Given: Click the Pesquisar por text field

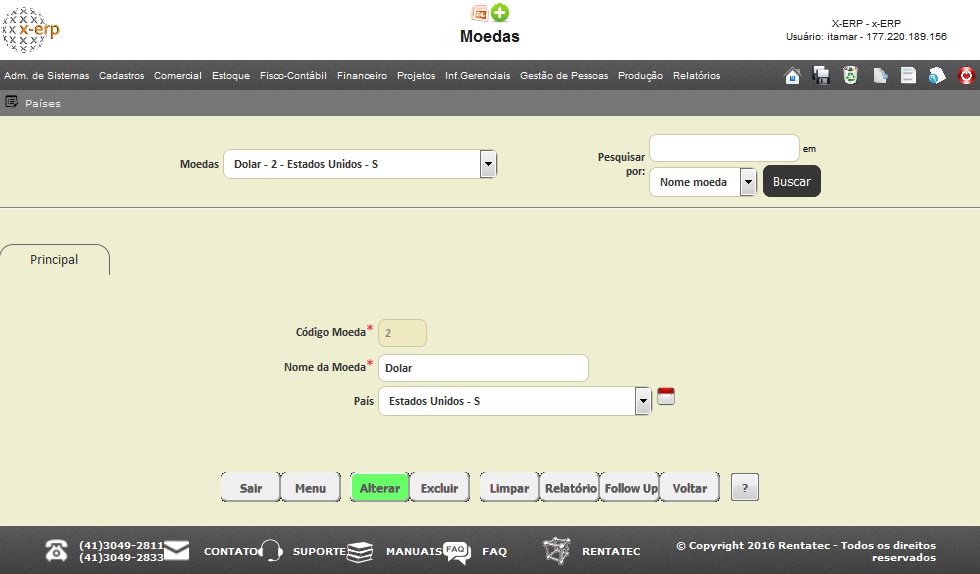Looking at the screenshot, I should (724, 148).
